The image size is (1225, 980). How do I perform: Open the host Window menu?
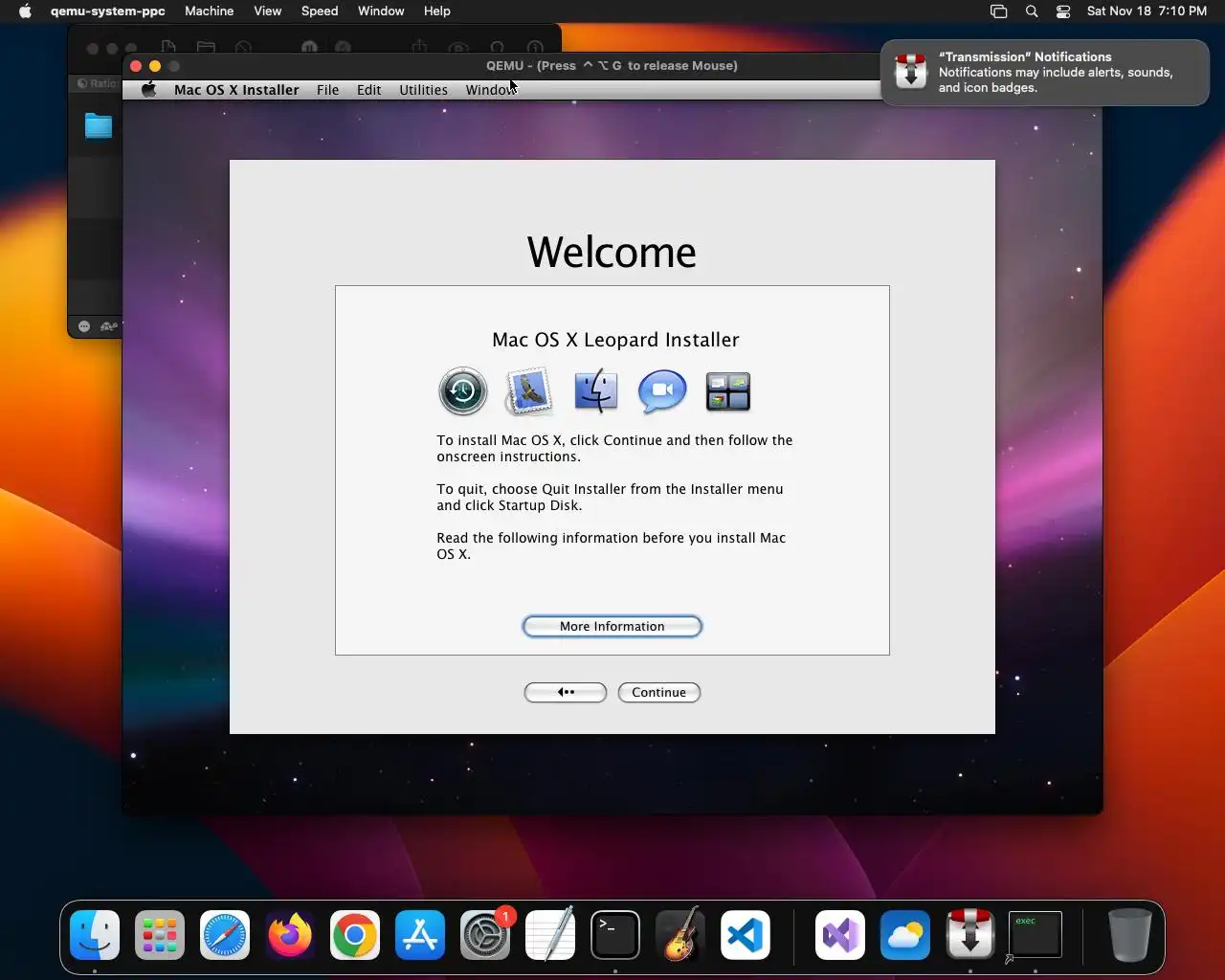tap(381, 11)
